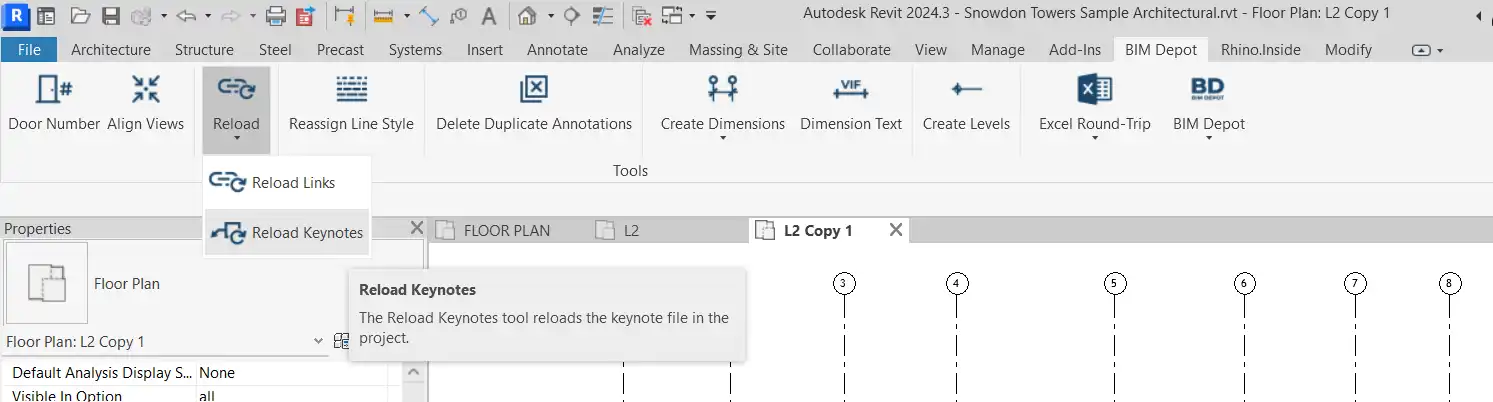This screenshot has height=402, width=1493.
Task: Select the Aligned Dimension diagonal icon
Action: [429, 15]
